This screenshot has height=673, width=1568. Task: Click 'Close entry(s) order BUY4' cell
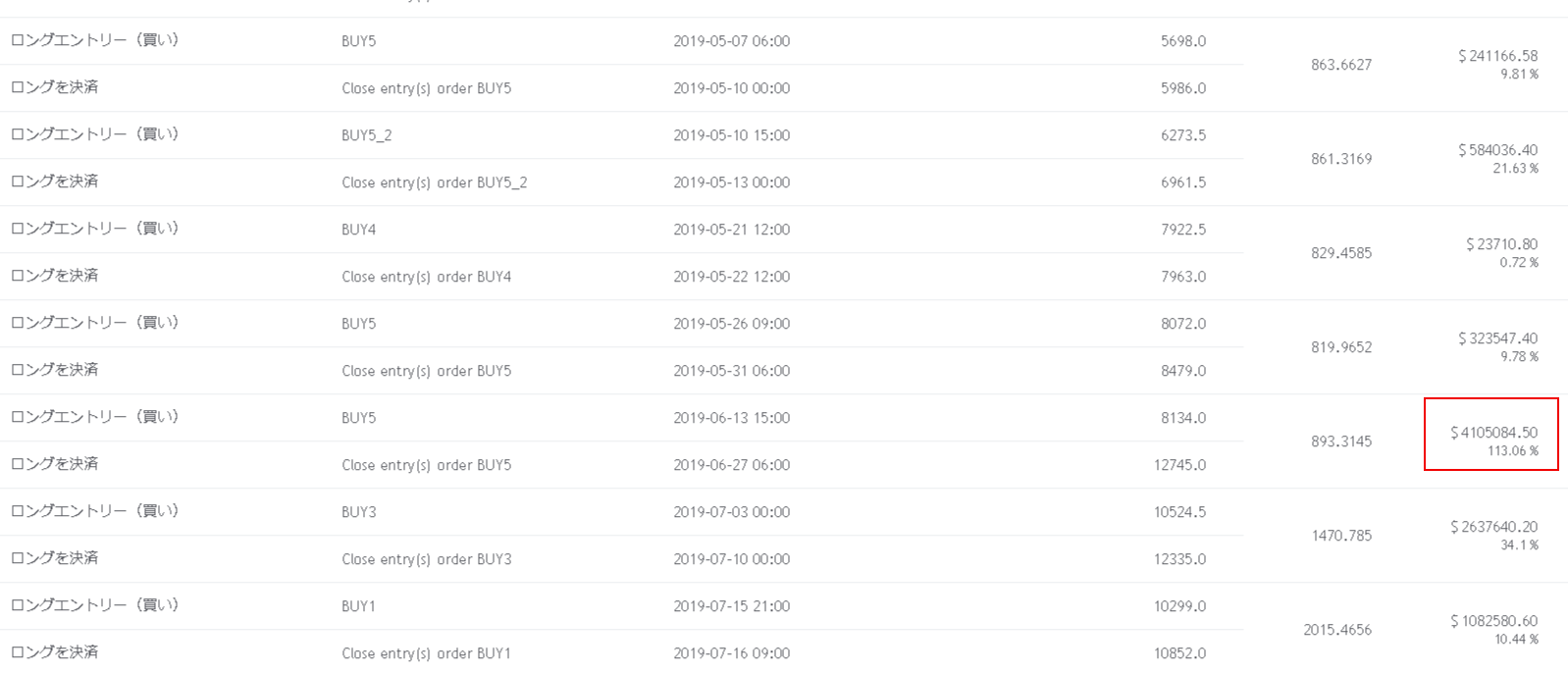[426, 277]
